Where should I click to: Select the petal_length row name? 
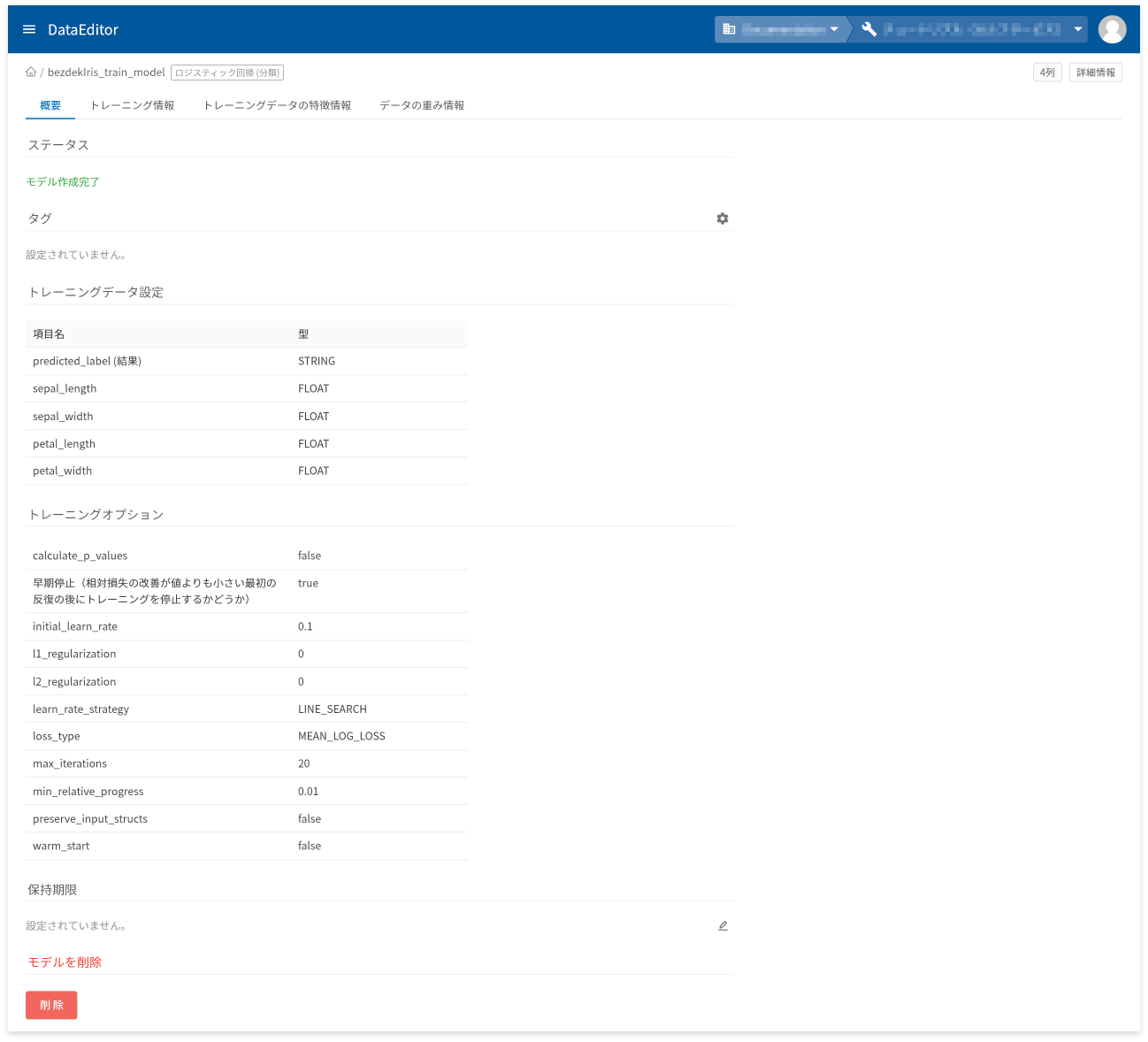point(64,444)
